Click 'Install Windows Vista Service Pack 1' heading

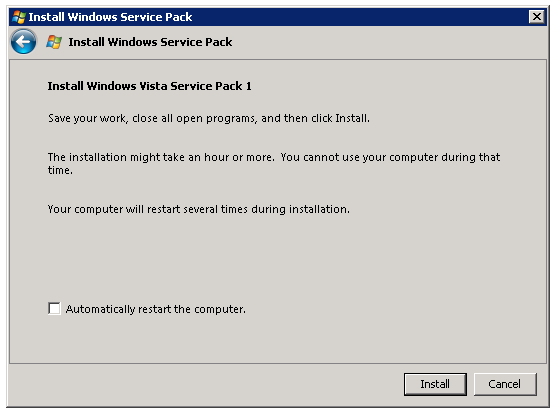(149, 86)
